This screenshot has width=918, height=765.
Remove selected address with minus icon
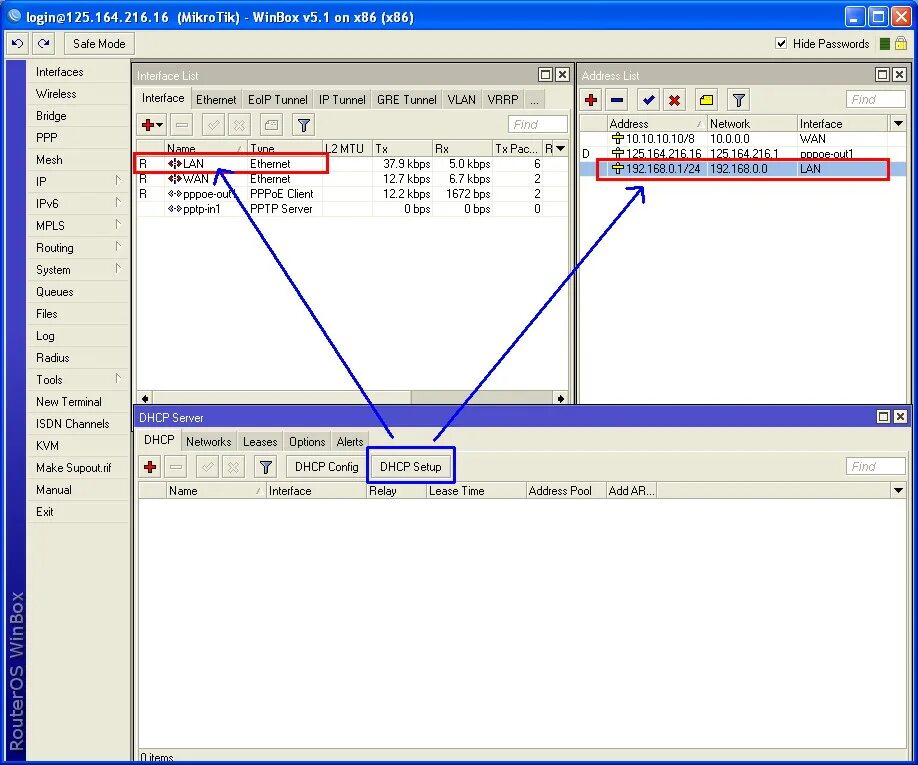tap(617, 100)
